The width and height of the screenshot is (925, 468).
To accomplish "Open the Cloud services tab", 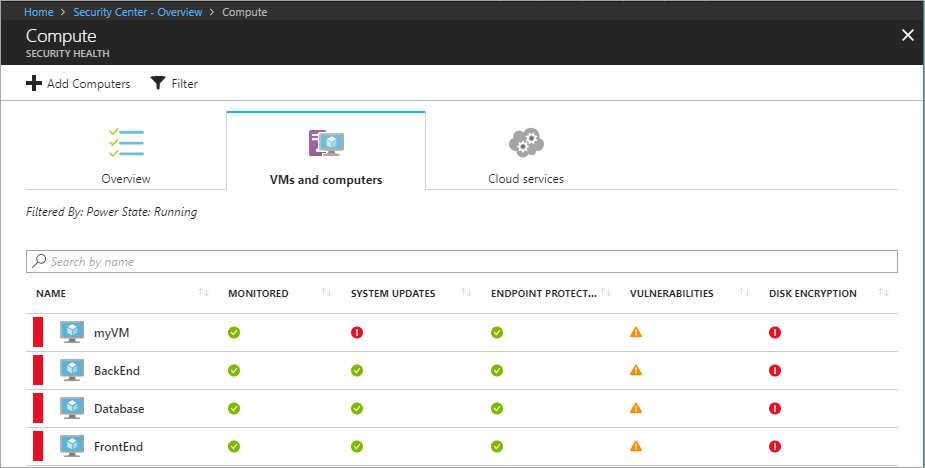I will click(x=526, y=151).
